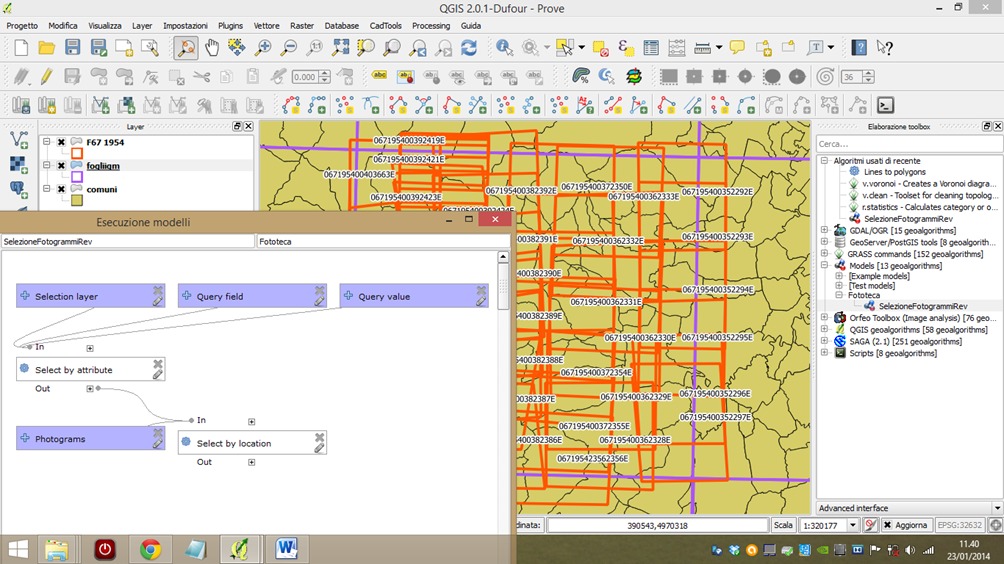Toggle the comuni layer visibility checkbox
Image resolution: width=1004 pixels, height=564 pixels.
(x=61, y=189)
